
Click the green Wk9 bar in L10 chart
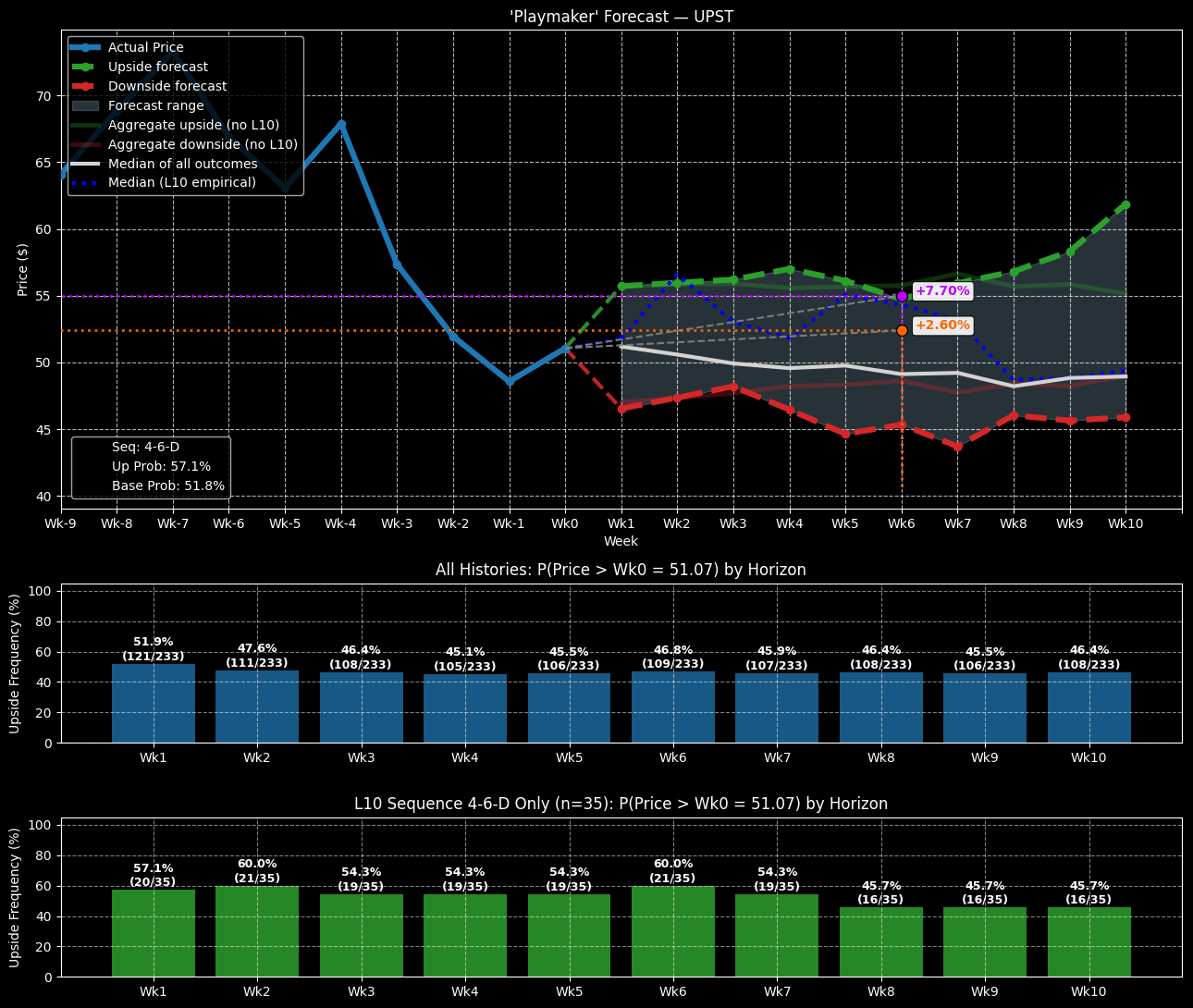point(985,941)
